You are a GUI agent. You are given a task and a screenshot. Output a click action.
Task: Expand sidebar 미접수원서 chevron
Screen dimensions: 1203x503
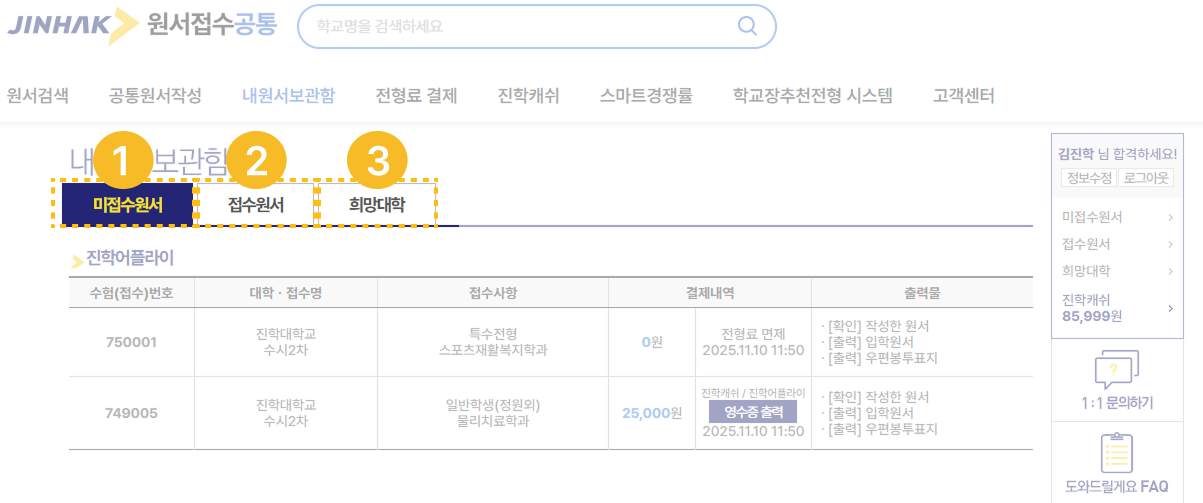click(x=1170, y=217)
